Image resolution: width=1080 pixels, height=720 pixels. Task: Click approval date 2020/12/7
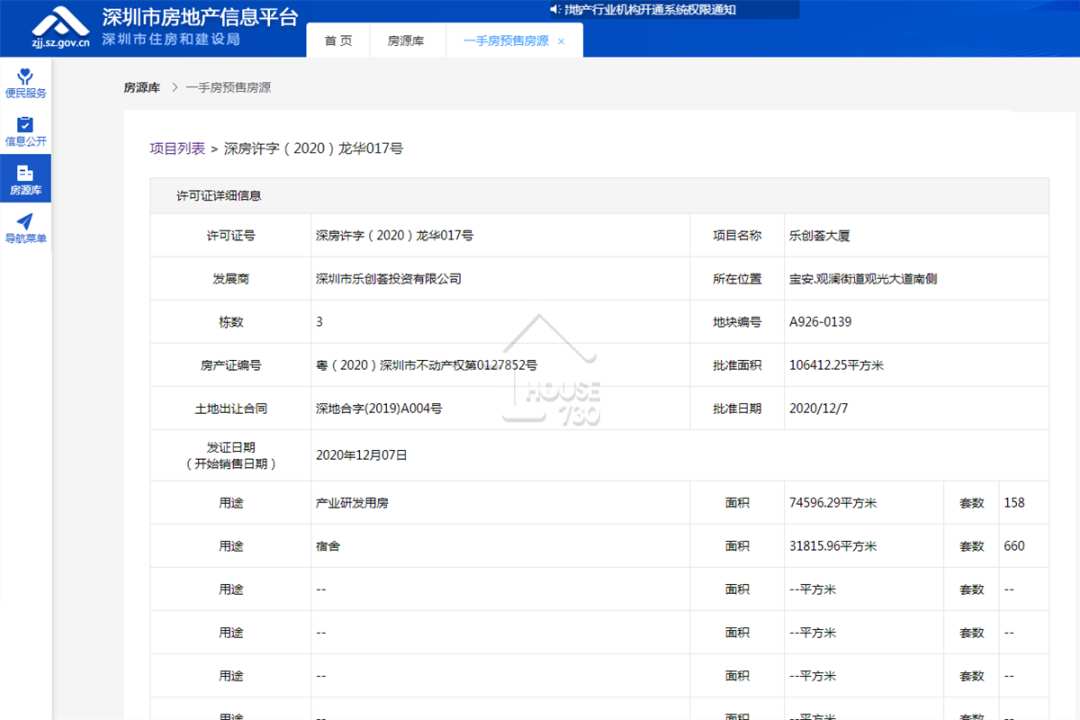(818, 409)
